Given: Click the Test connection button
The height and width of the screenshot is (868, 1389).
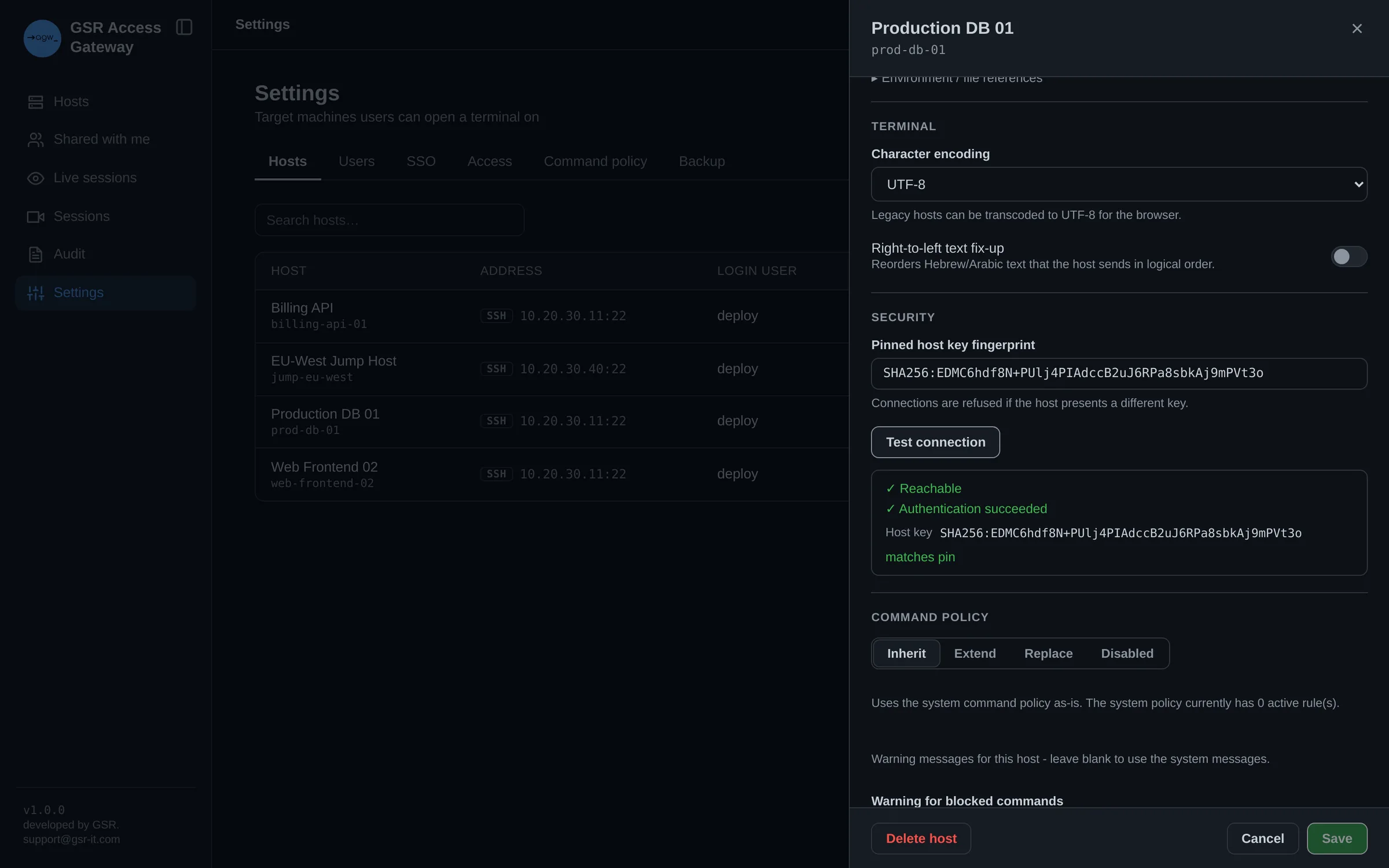Looking at the screenshot, I should (935, 442).
